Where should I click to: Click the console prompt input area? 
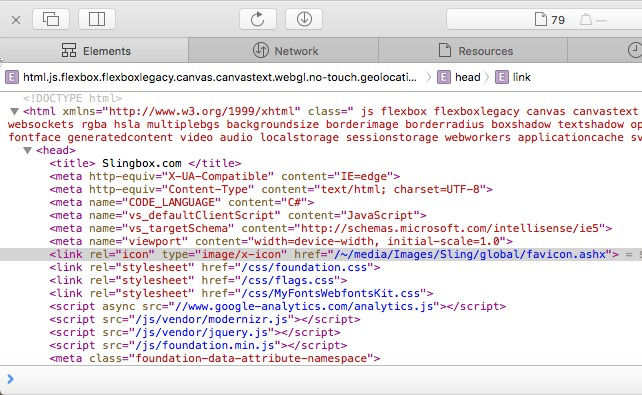point(328,379)
